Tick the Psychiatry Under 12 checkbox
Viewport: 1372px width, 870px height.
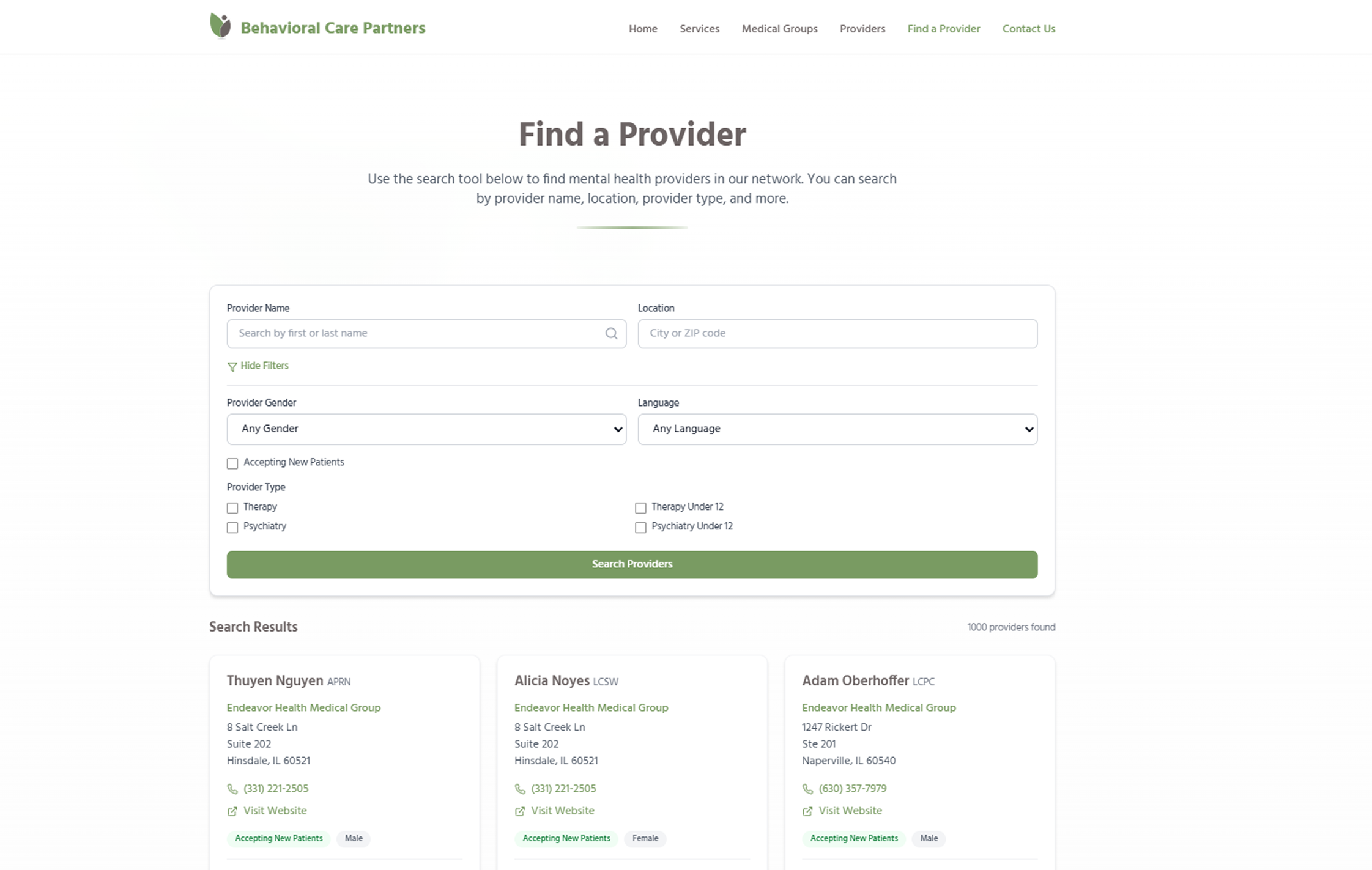point(640,528)
